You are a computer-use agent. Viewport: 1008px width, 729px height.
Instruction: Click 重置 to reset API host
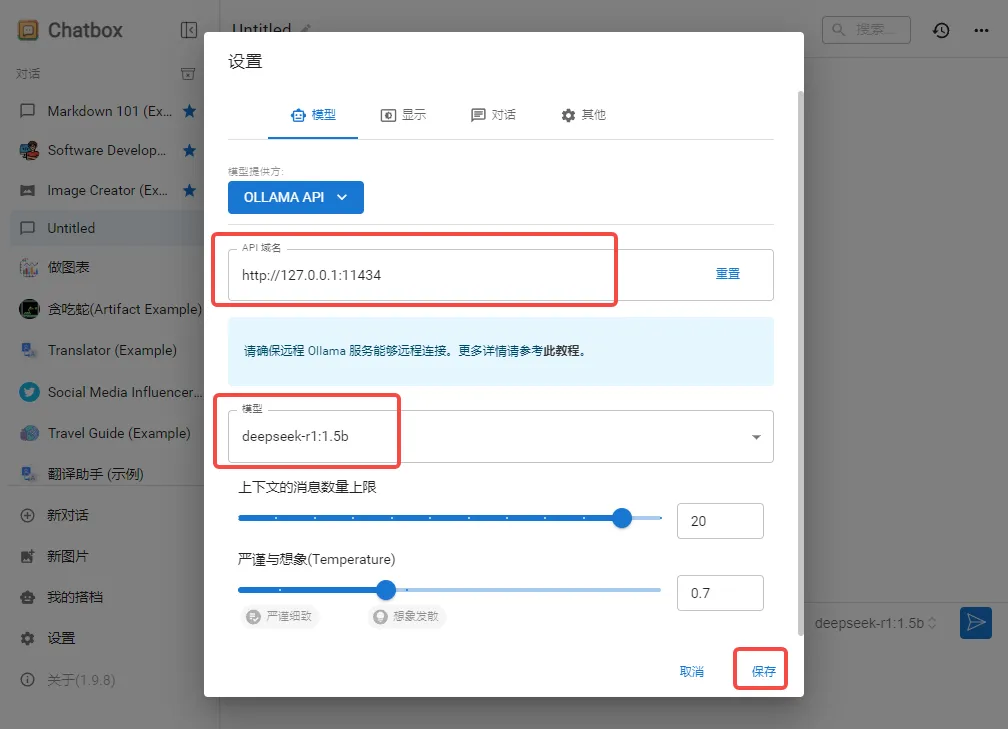point(727,274)
